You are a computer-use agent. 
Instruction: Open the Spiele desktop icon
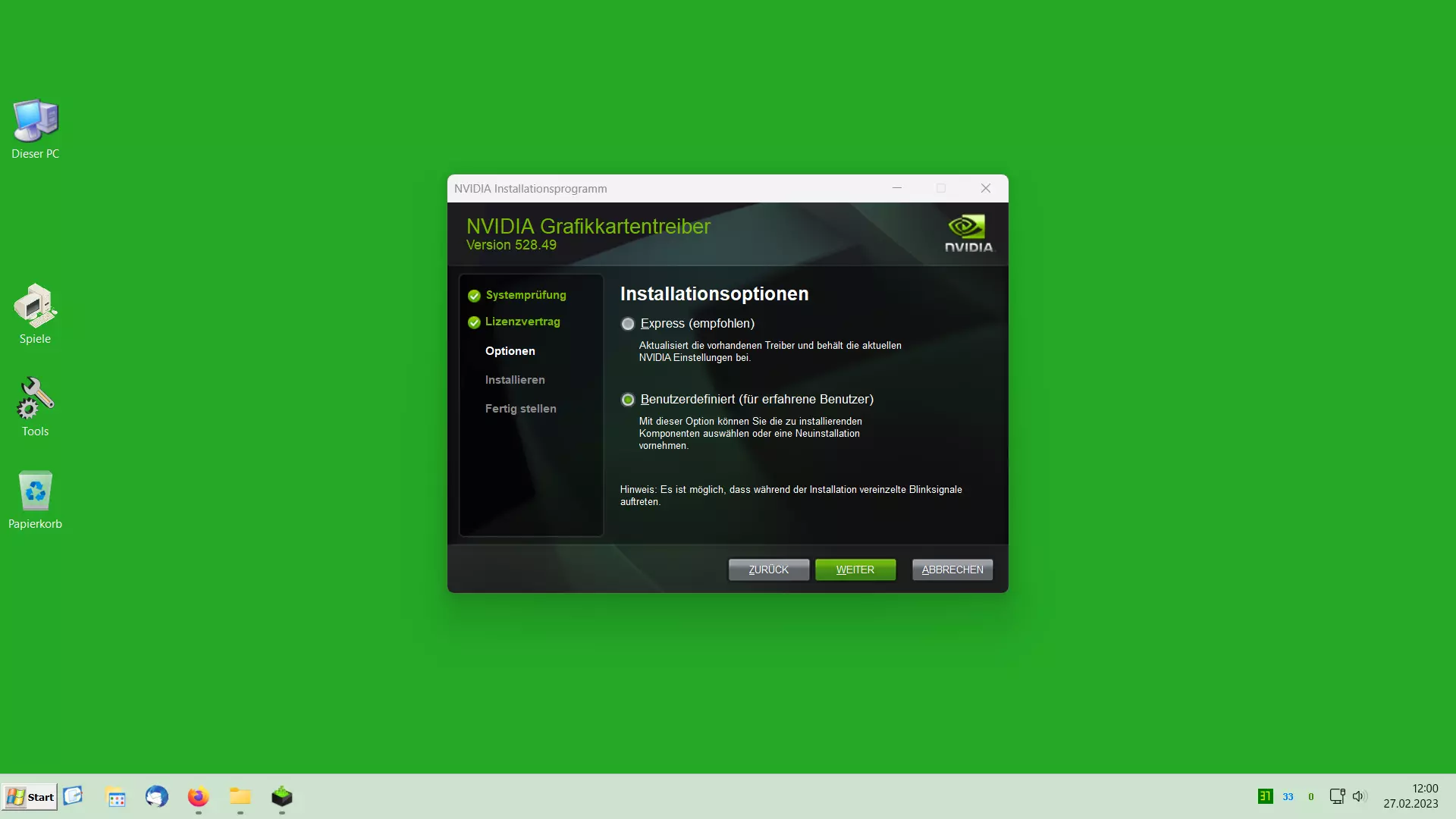pyautogui.click(x=35, y=314)
